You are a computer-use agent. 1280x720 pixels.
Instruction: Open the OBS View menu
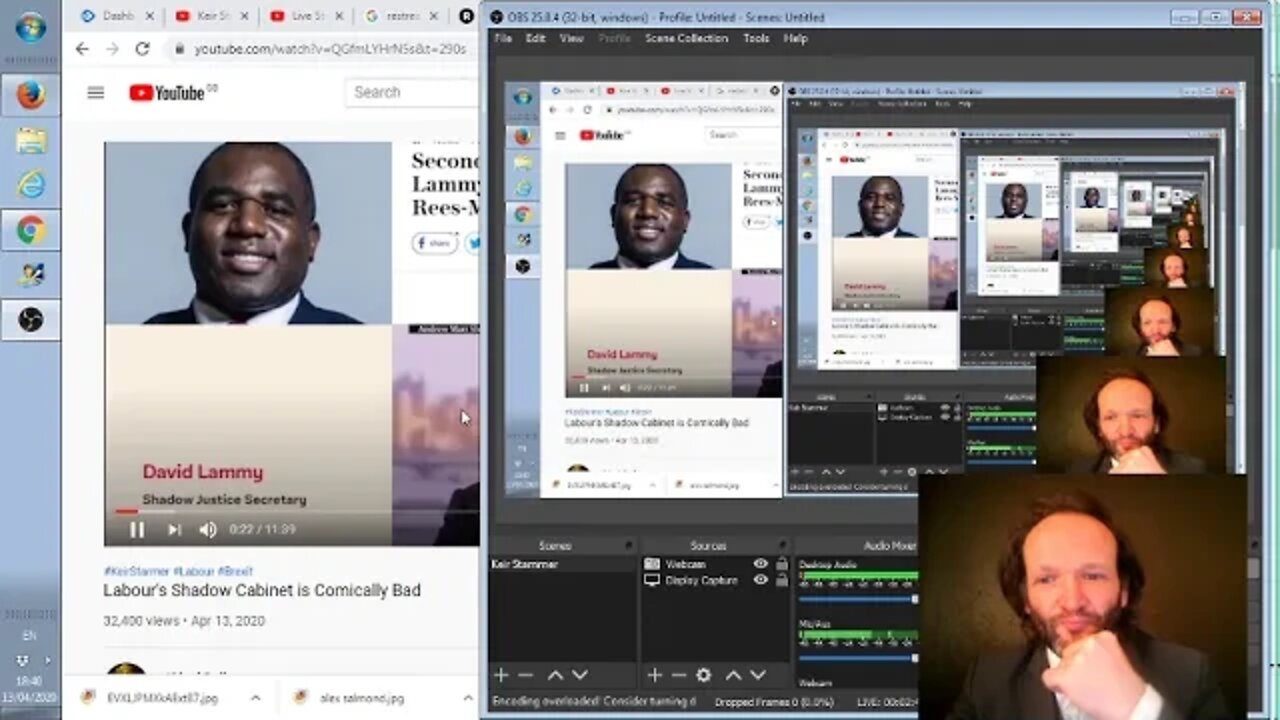coord(571,38)
